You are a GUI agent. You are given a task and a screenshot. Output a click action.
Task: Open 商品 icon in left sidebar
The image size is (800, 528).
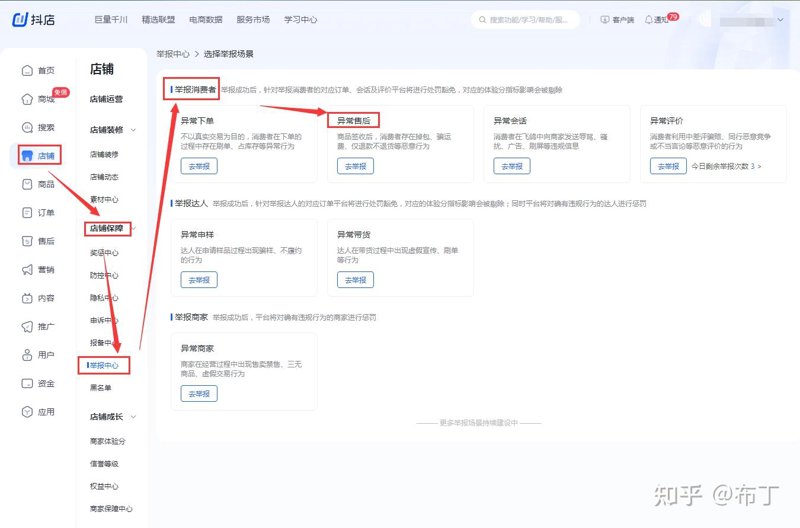27,184
